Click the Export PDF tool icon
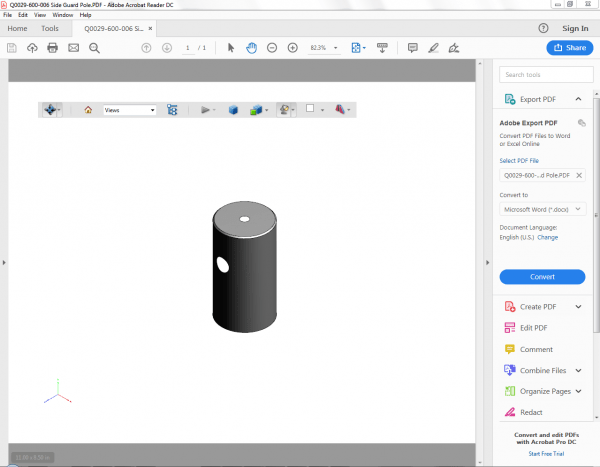This screenshot has width=600, height=467. tap(510, 99)
